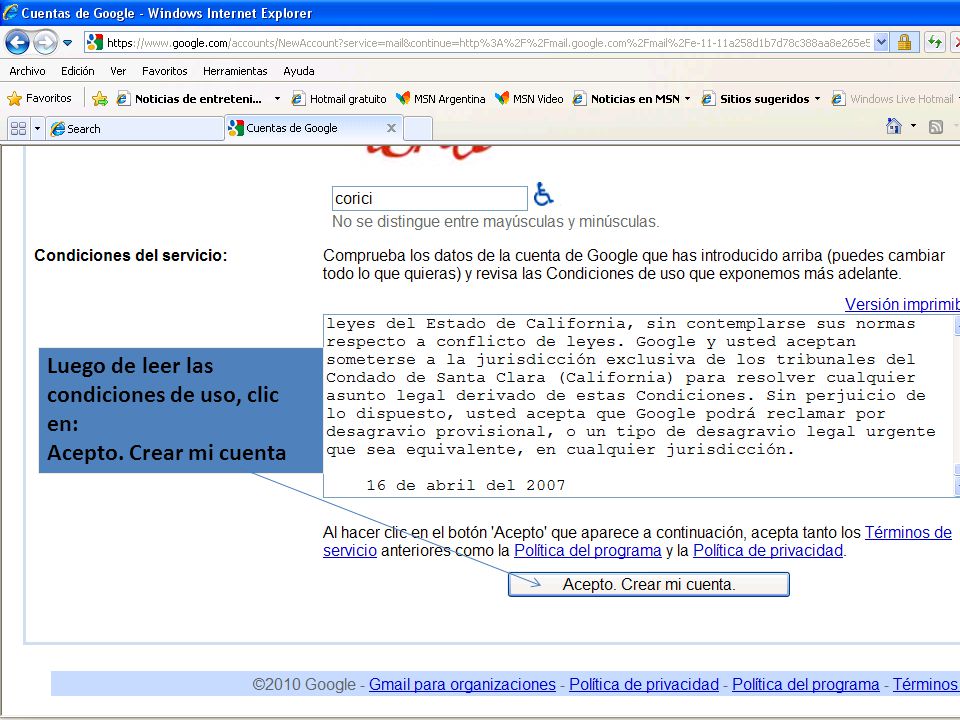Open the Herramientas menu
Image resolution: width=960 pixels, height=720 pixels.
(235, 71)
